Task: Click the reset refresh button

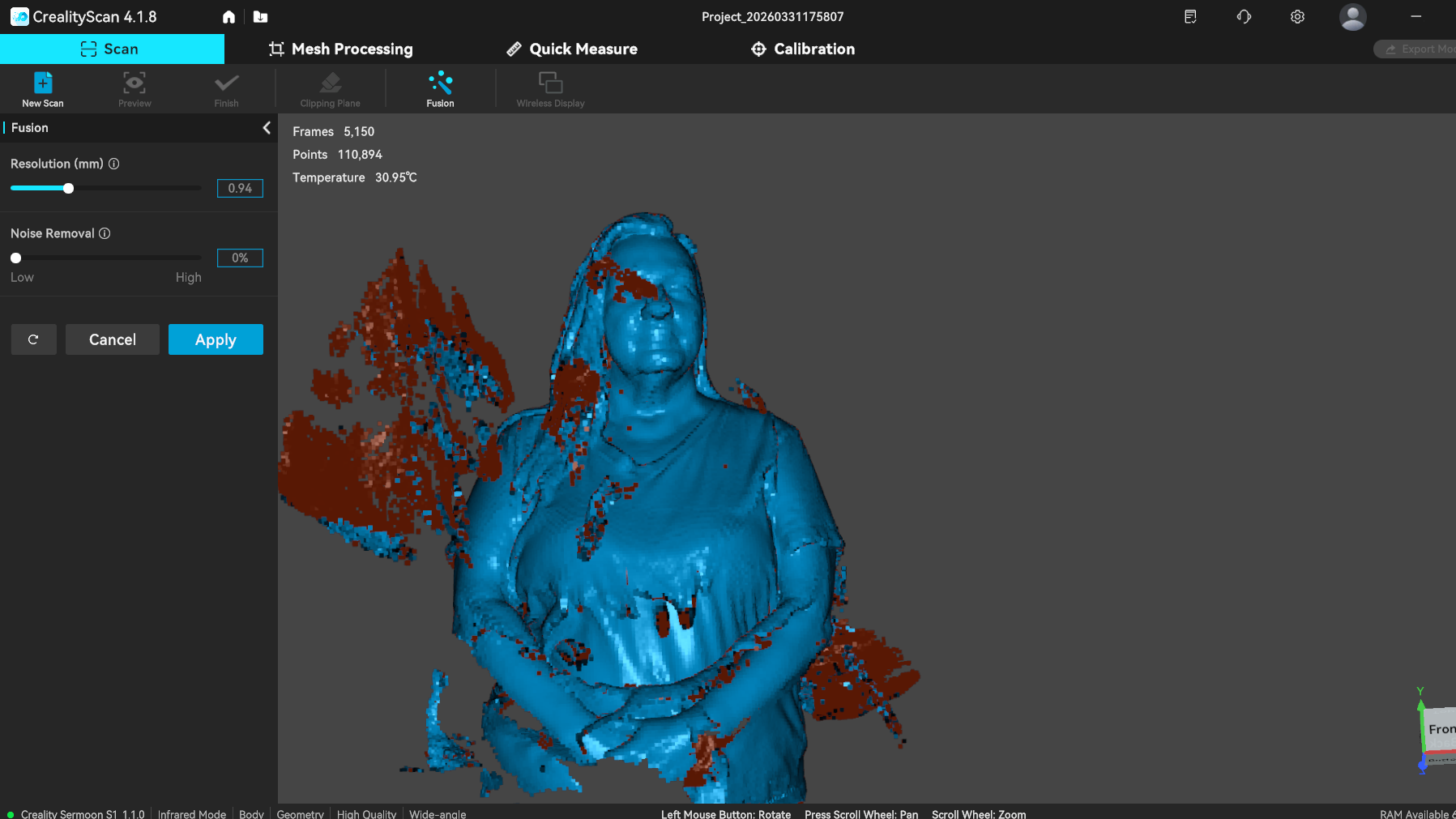Action: click(33, 339)
